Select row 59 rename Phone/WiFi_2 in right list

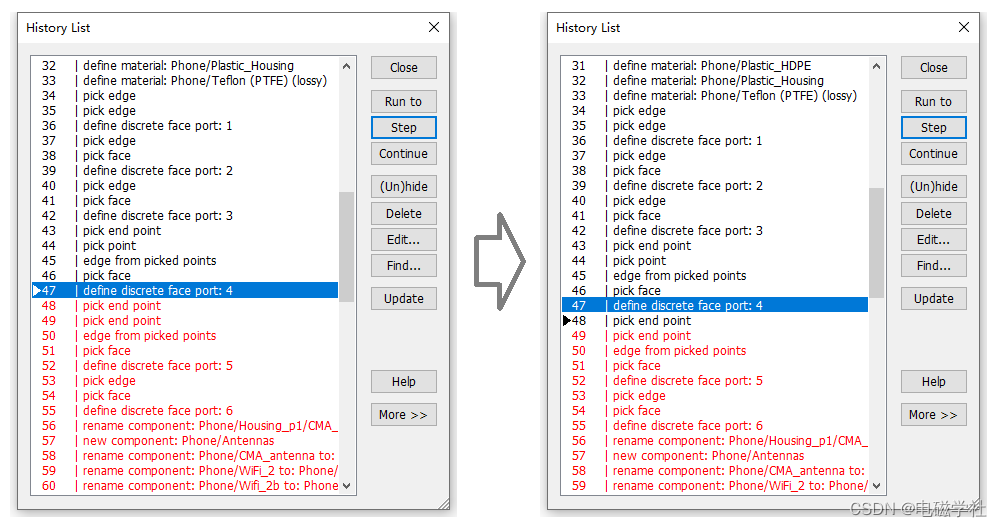tap(715, 486)
